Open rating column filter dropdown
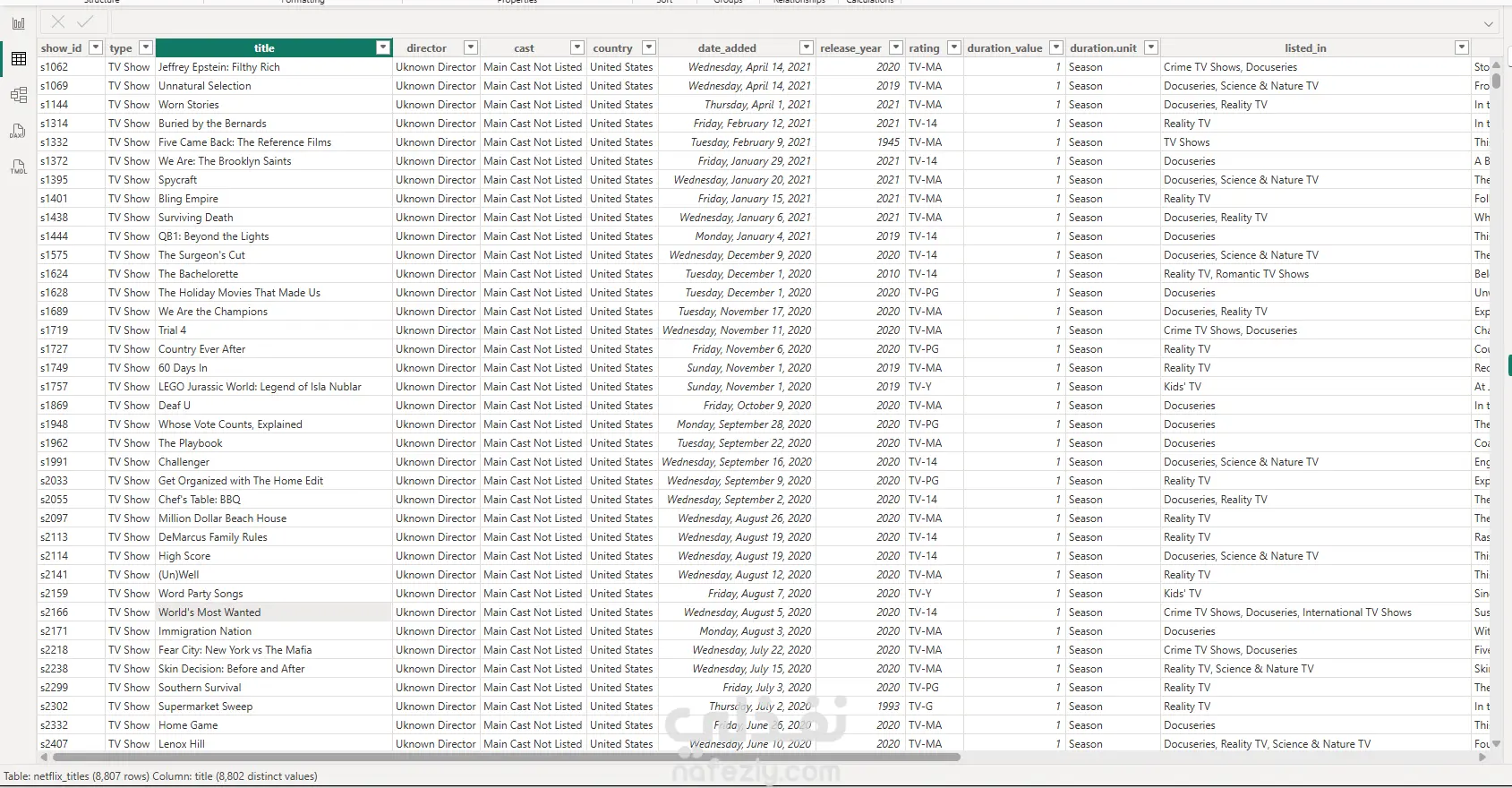The height and width of the screenshot is (788, 1512). click(x=953, y=47)
